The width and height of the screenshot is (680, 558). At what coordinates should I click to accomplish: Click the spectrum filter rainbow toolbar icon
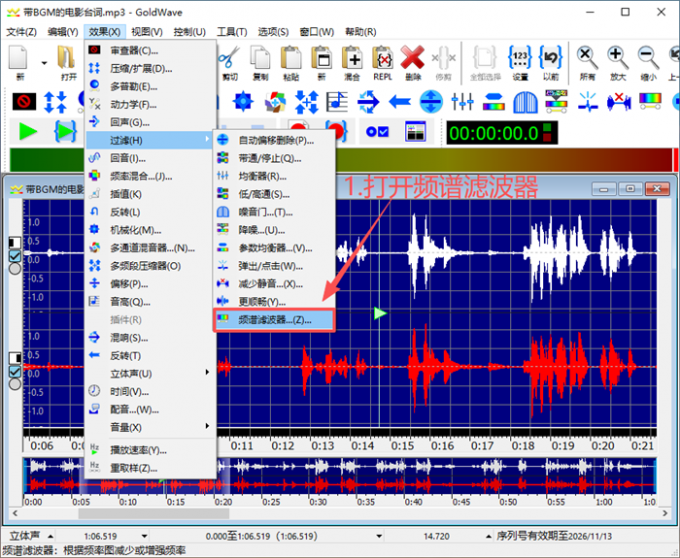coord(650,102)
